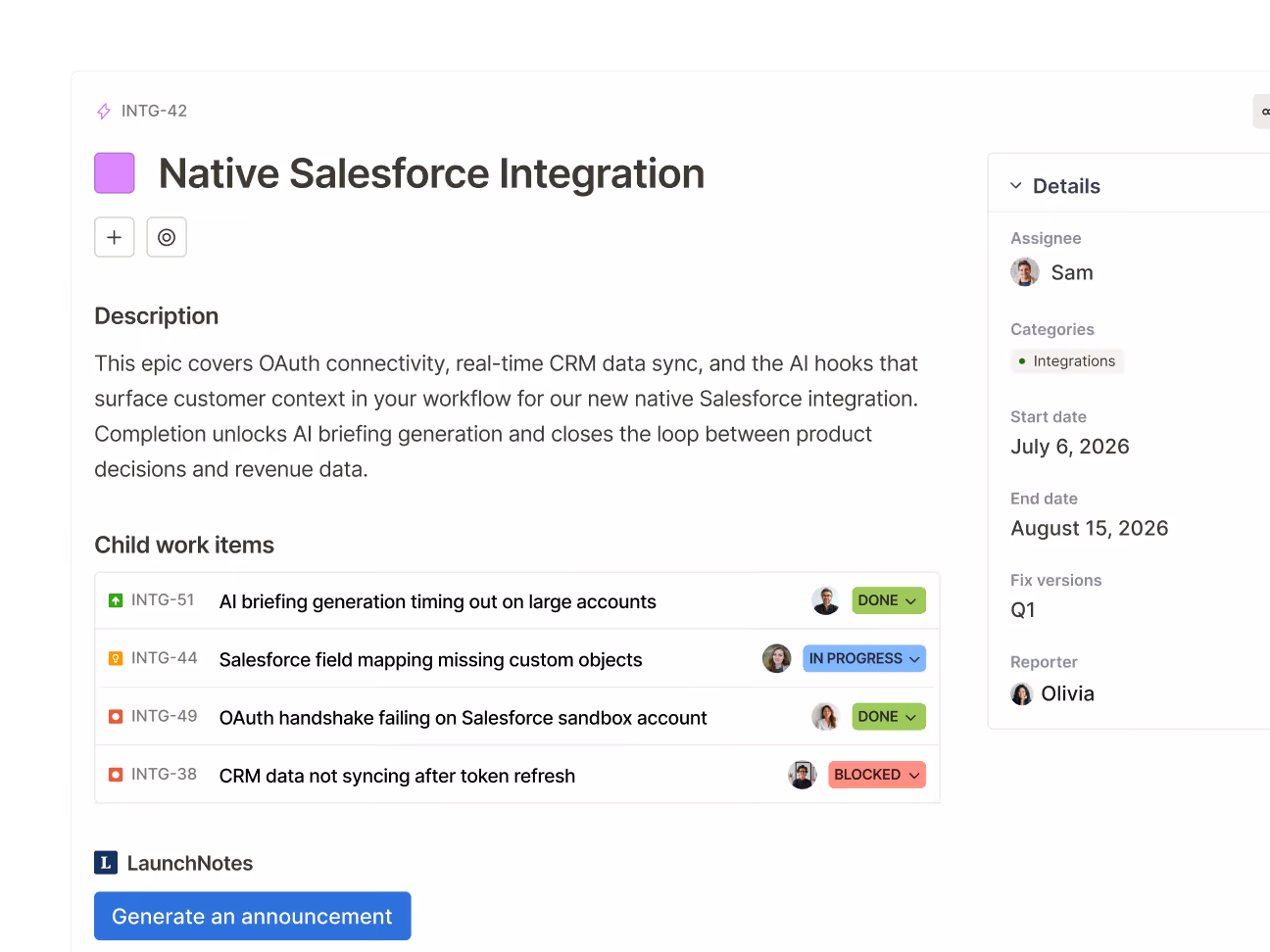Click the red bug icon for INTG-49
Image resolution: width=1270 pixels, height=952 pixels.
pos(116,717)
